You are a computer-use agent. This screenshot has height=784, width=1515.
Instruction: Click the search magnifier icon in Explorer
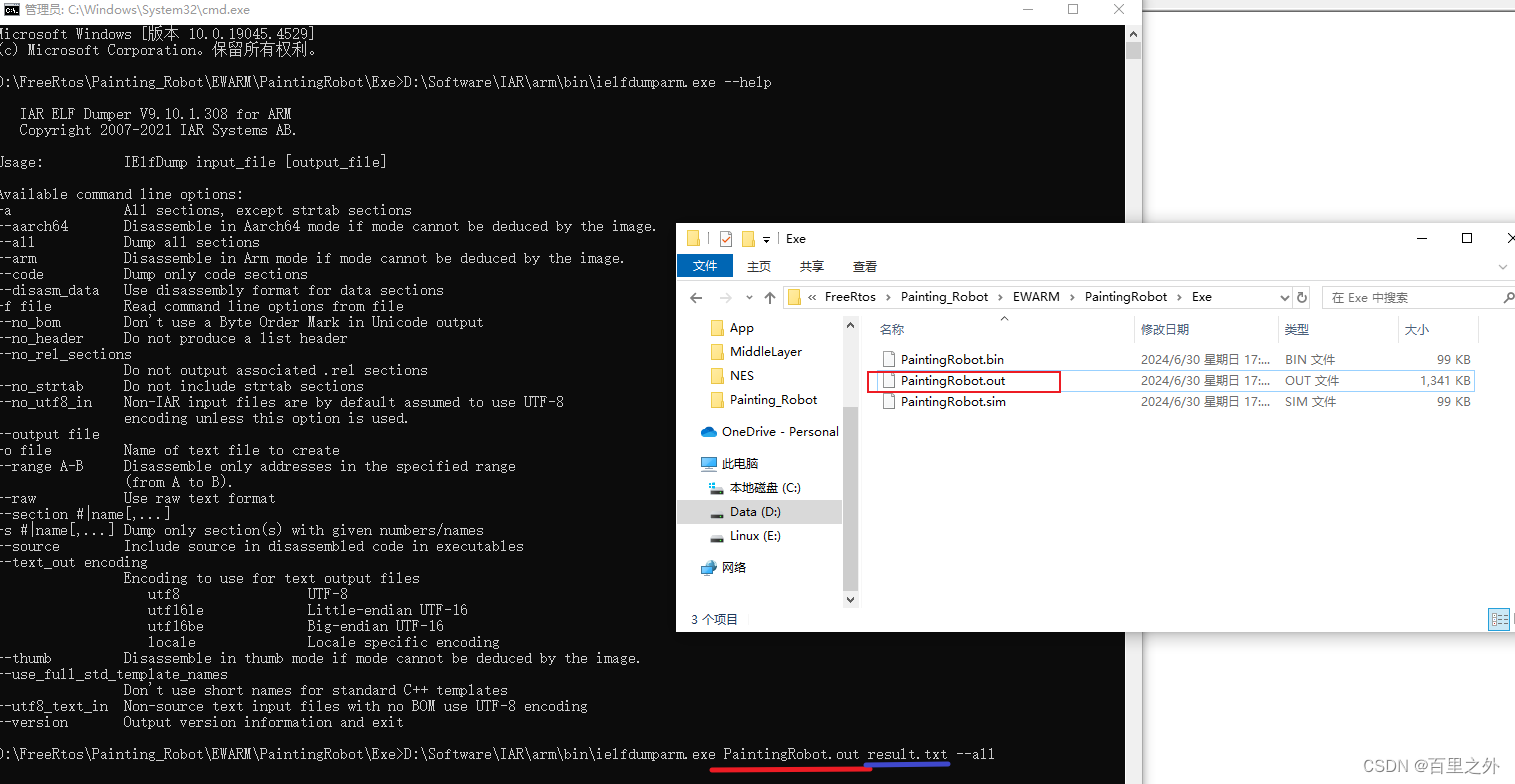1508,297
